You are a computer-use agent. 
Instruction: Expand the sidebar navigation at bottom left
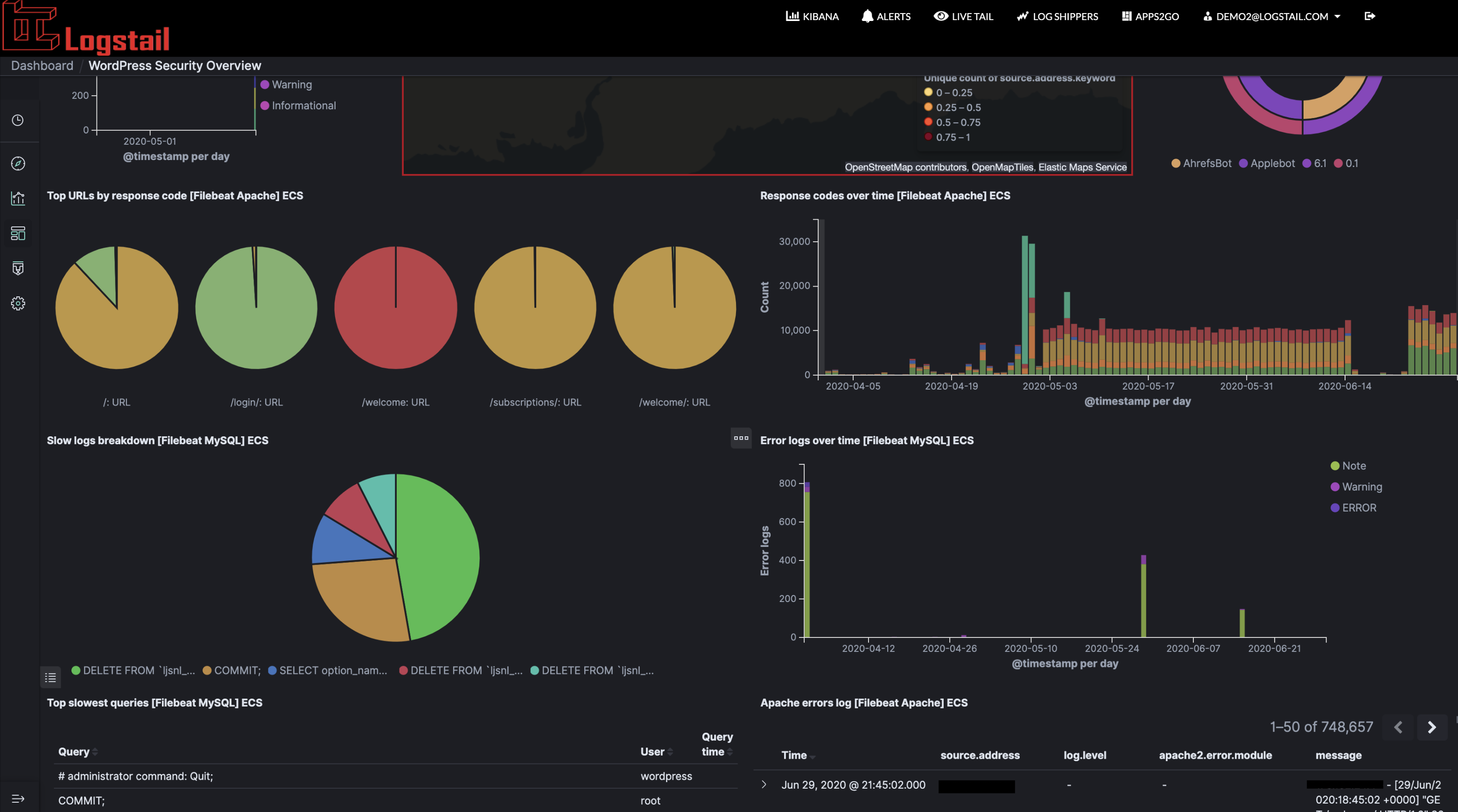click(x=18, y=798)
